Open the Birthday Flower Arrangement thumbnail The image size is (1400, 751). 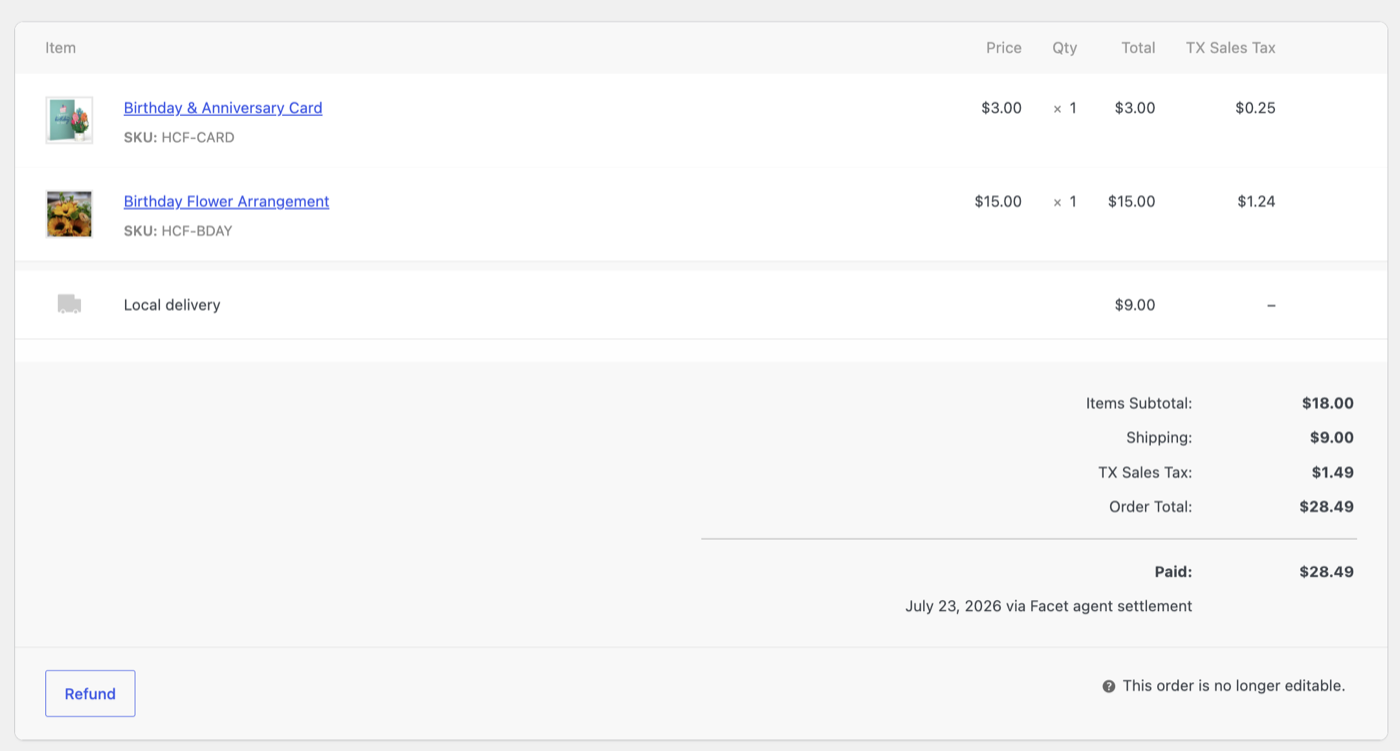[69, 214]
